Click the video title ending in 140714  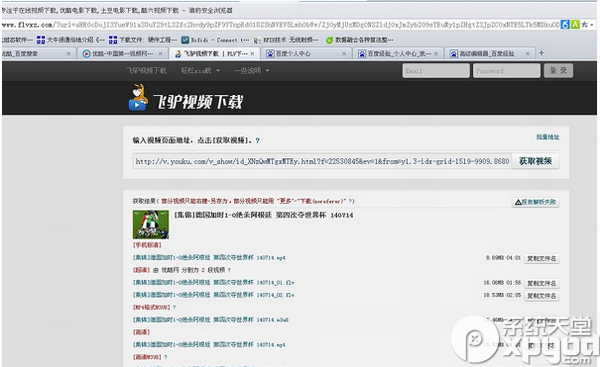[x=264, y=215]
